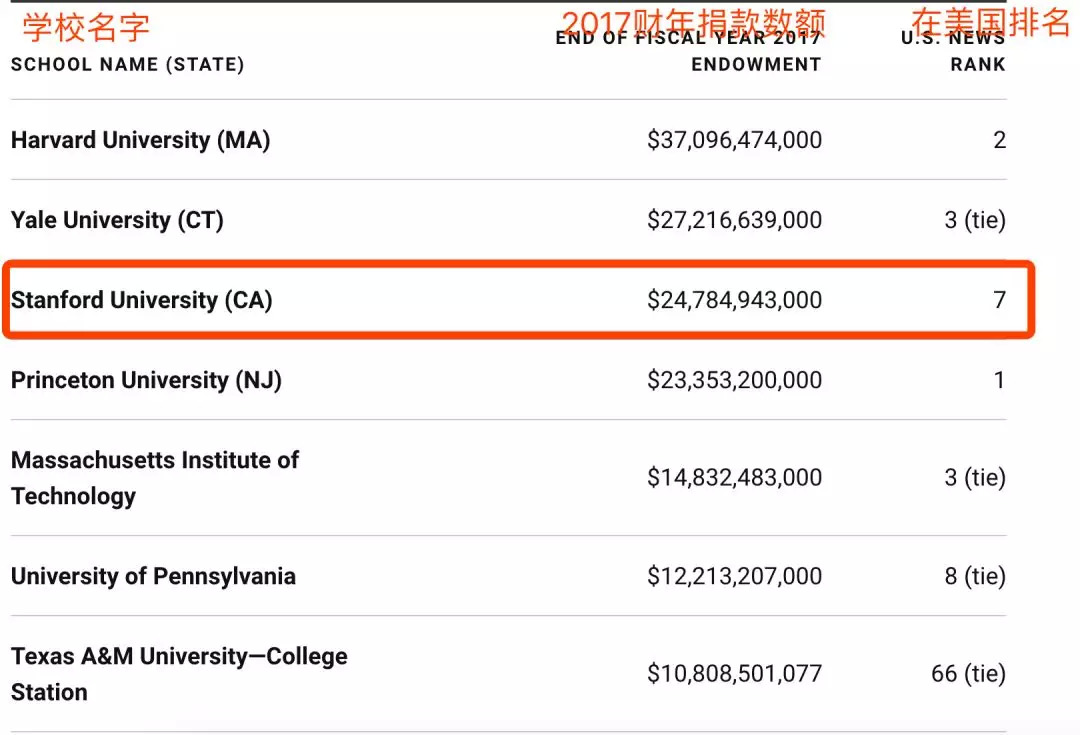Open University of Pennsylvania entry
Viewport: 1080px width, 735px height.
pyautogui.click(x=153, y=576)
